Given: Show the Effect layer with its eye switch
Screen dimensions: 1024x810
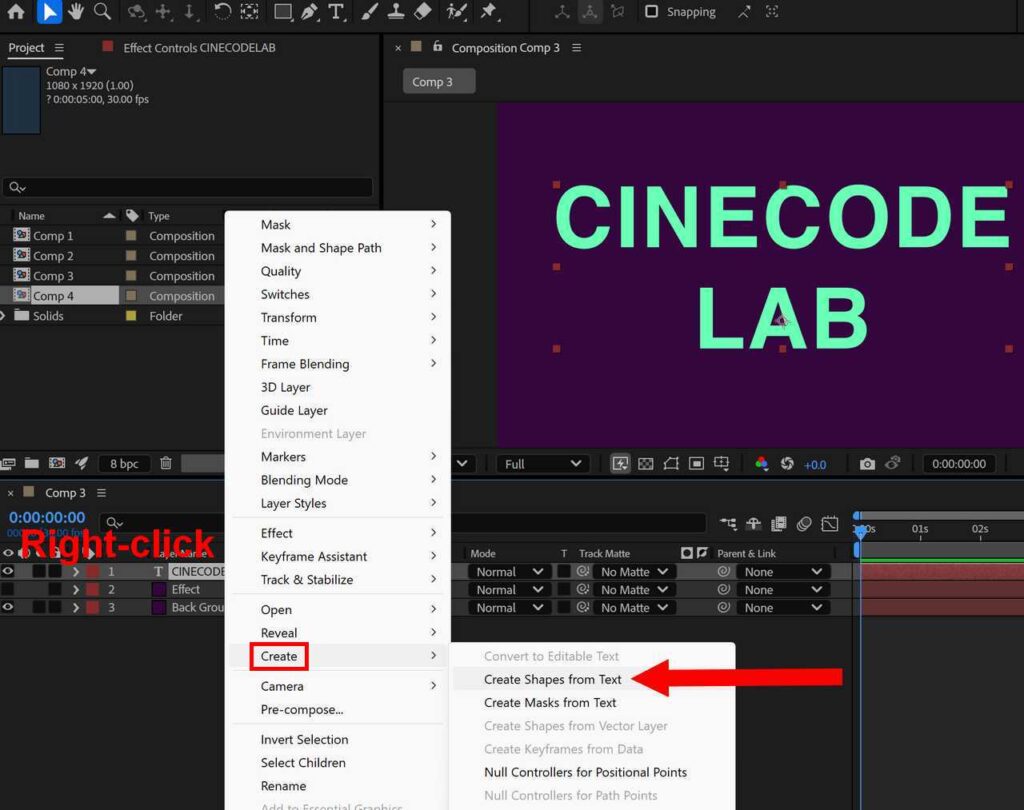Looking at the screenshot, I should (x=8, y=589).
